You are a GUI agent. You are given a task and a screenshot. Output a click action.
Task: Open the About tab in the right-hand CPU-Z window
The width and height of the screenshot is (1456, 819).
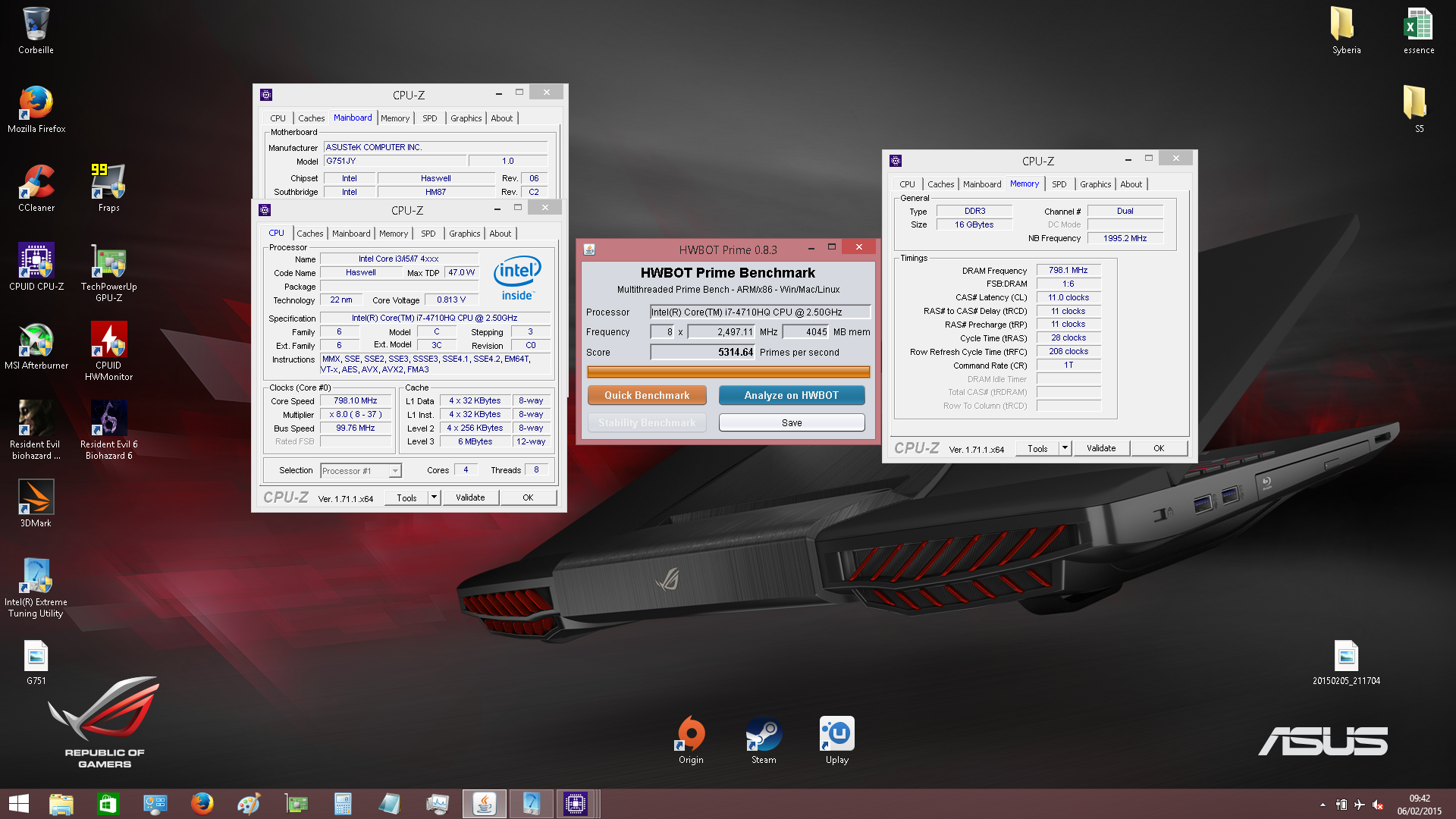(x=1131, y=184)
